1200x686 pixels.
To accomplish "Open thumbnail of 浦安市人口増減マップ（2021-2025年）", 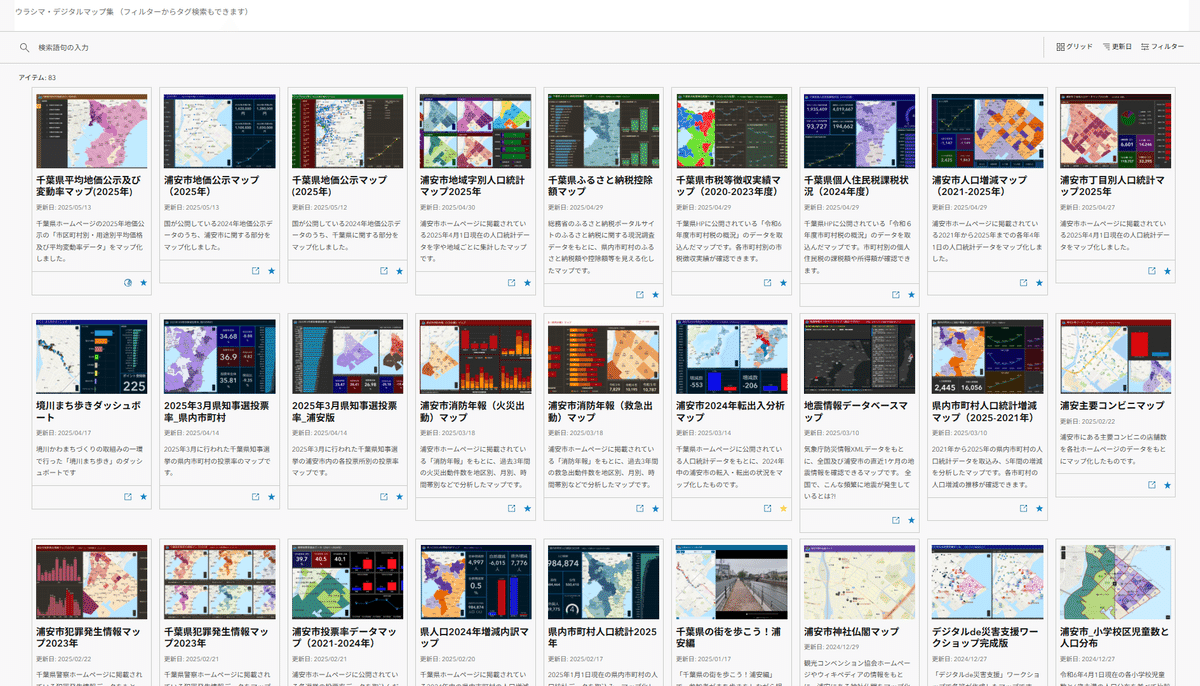I will (x=988, y=131).
